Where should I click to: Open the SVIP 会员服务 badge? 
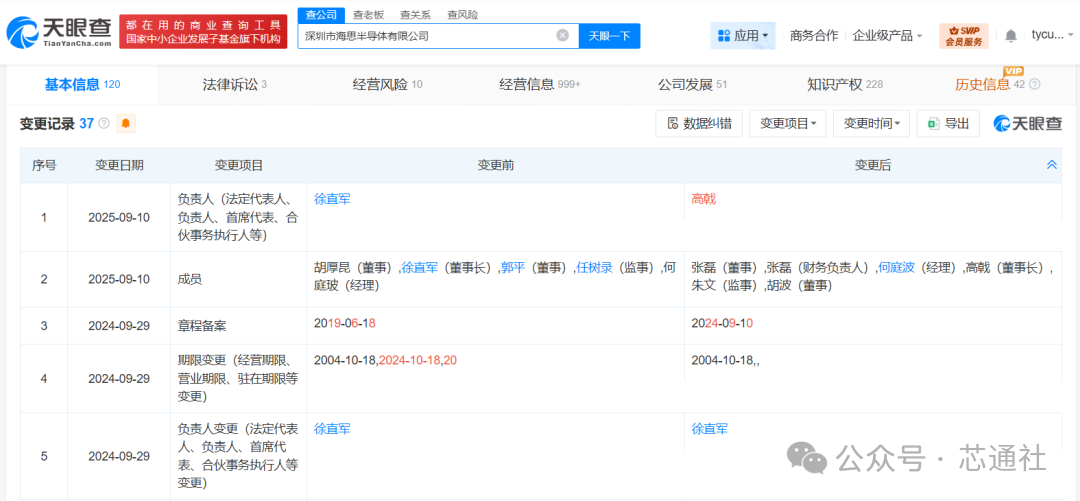point(963,36)
